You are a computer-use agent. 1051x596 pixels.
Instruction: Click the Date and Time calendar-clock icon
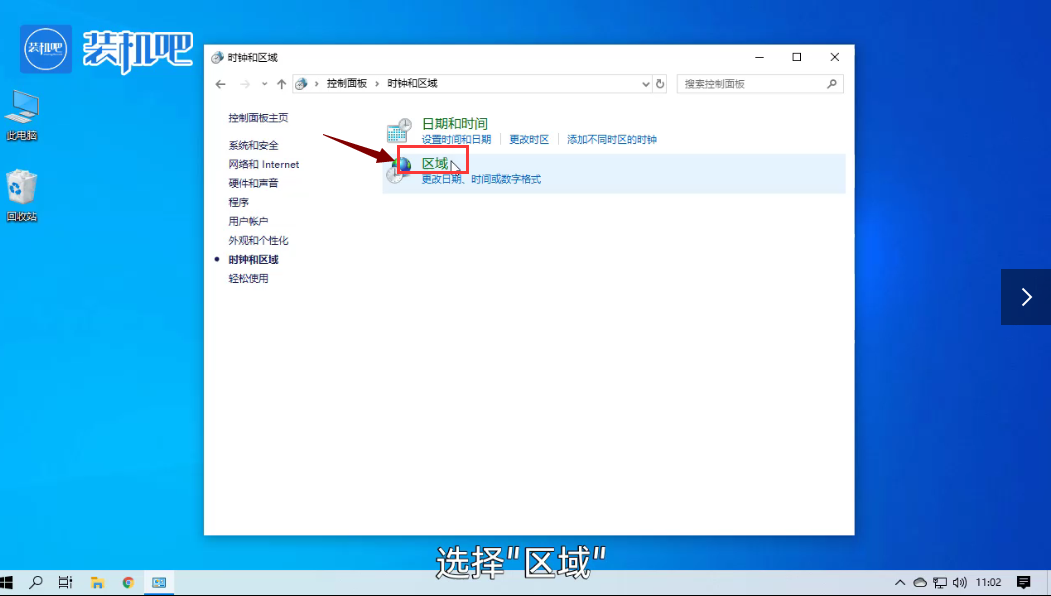399,130
